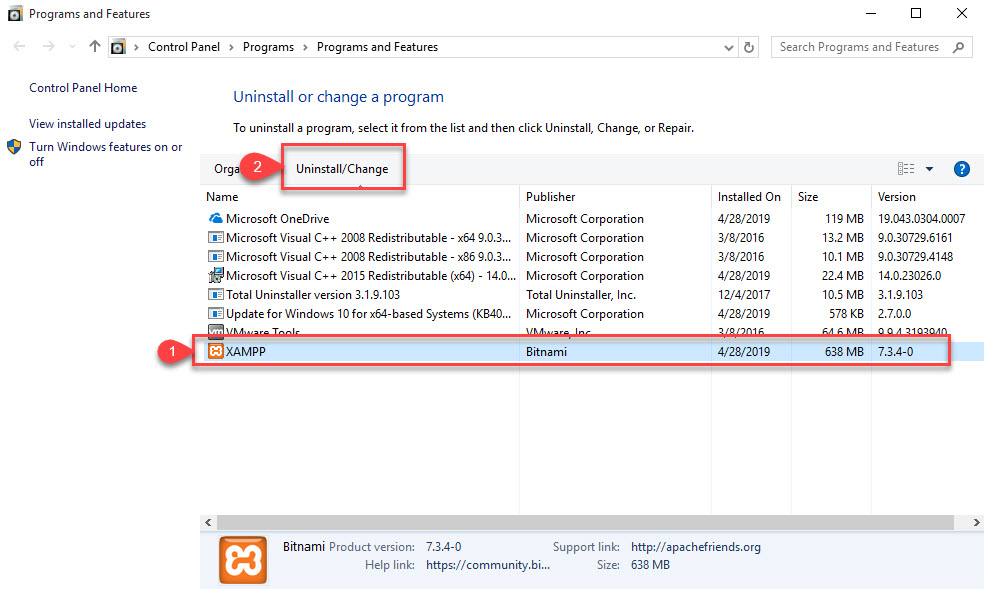Select the XAMPP program name
984x589 pixels.
245,352
